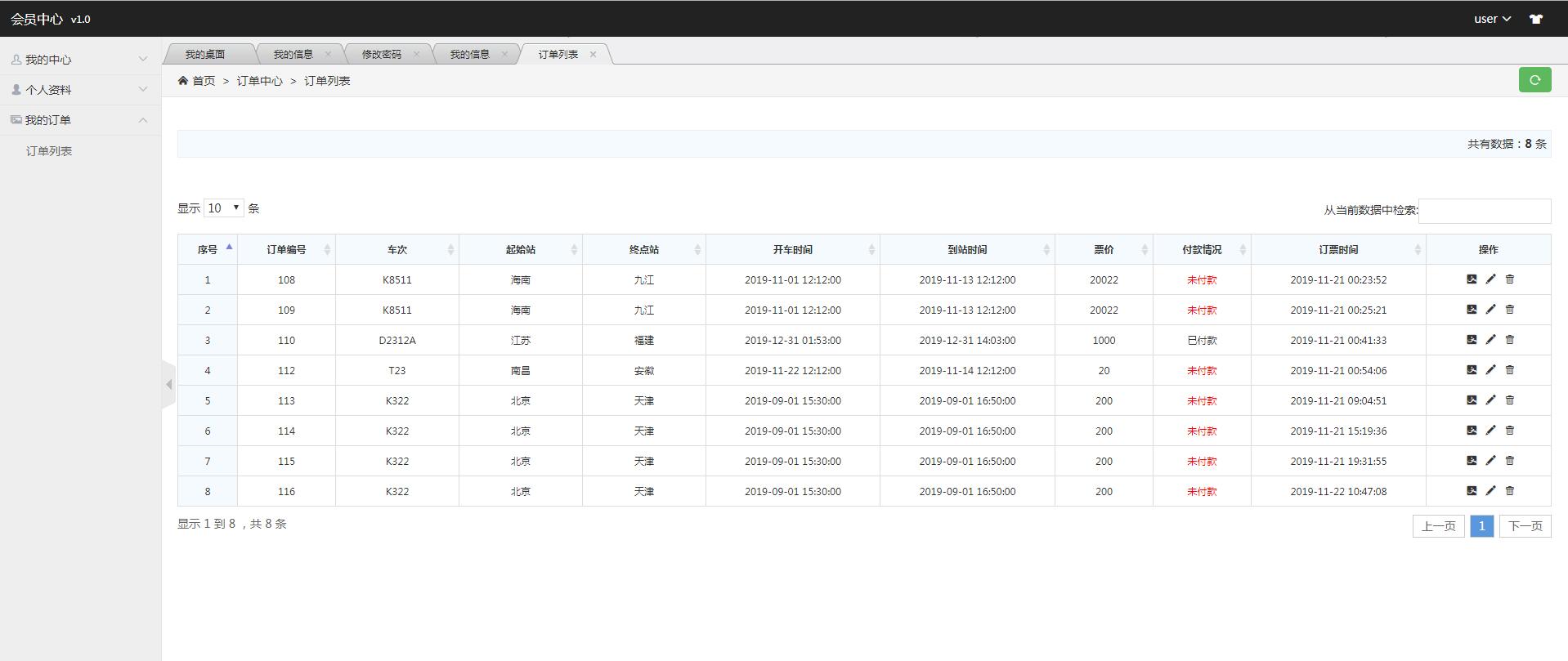Sort table by 到站时间 column
1568x661 pixels.
coord(967,249)
